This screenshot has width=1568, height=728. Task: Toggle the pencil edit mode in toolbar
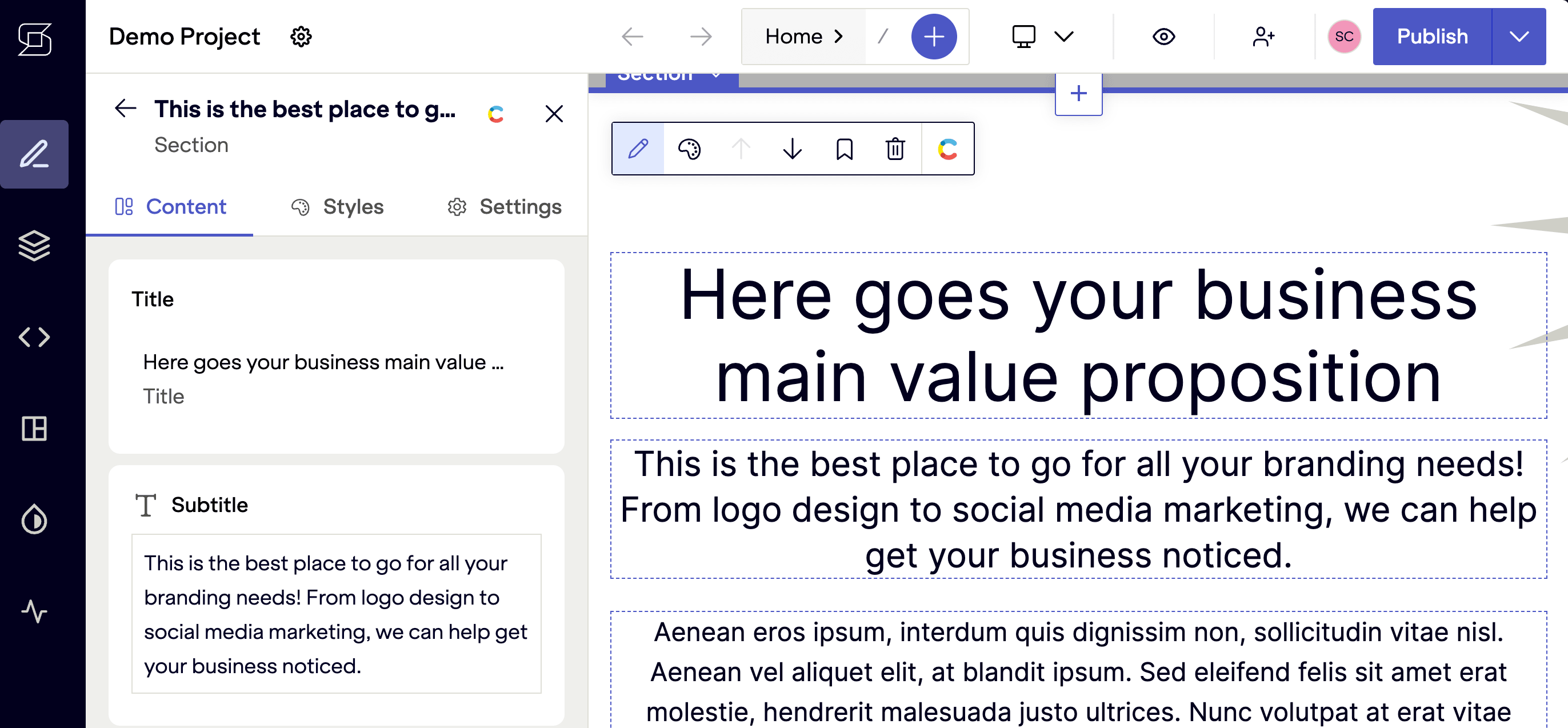tap(637, 149)
